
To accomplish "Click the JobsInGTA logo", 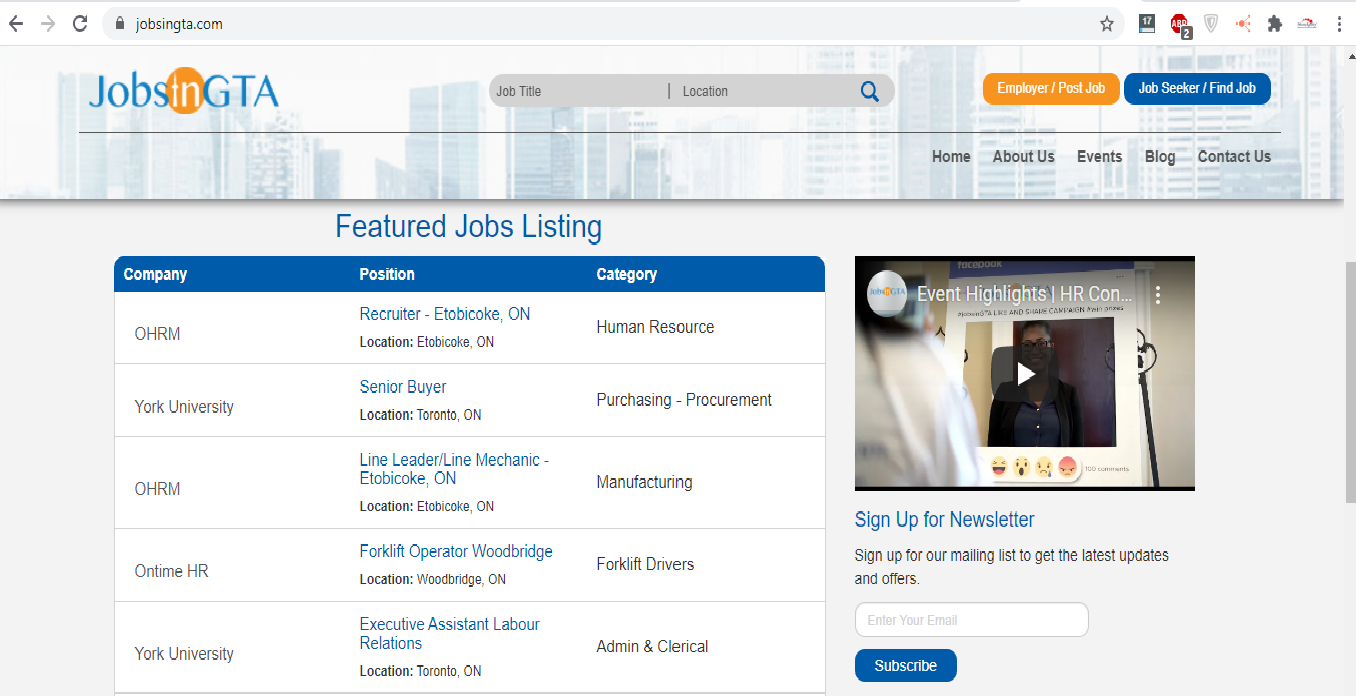I will click(183, 90).
